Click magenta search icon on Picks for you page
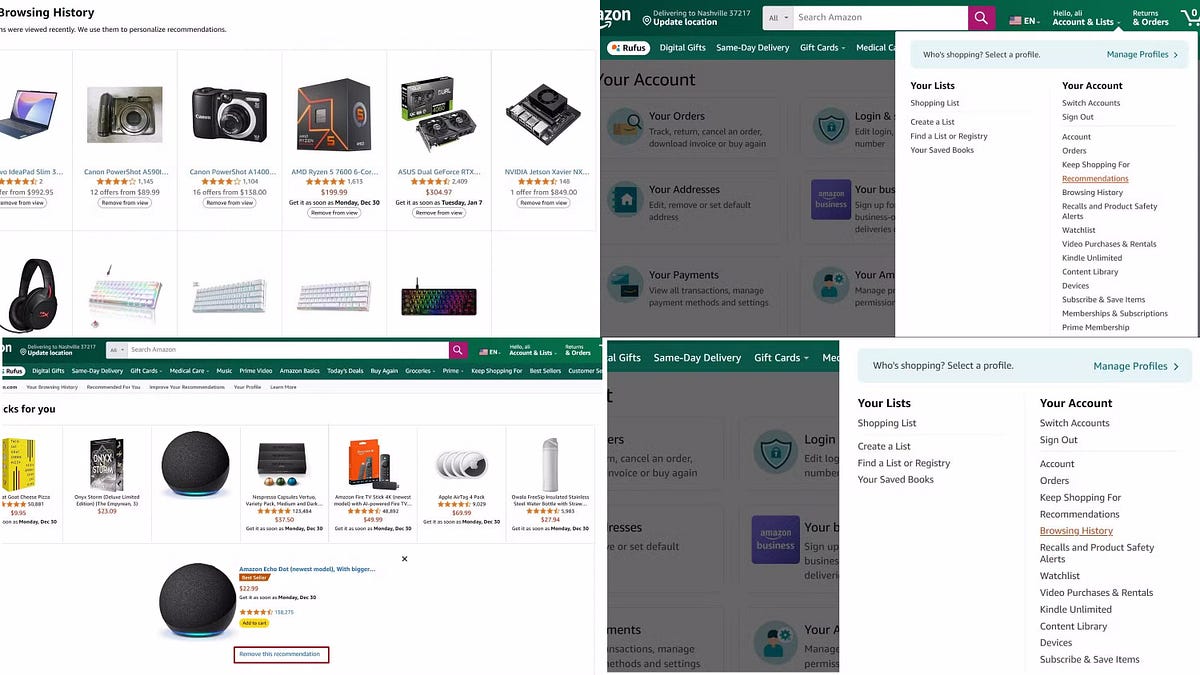The width and height of the screenshot is (1200, 675). click(x=458, y=350)
